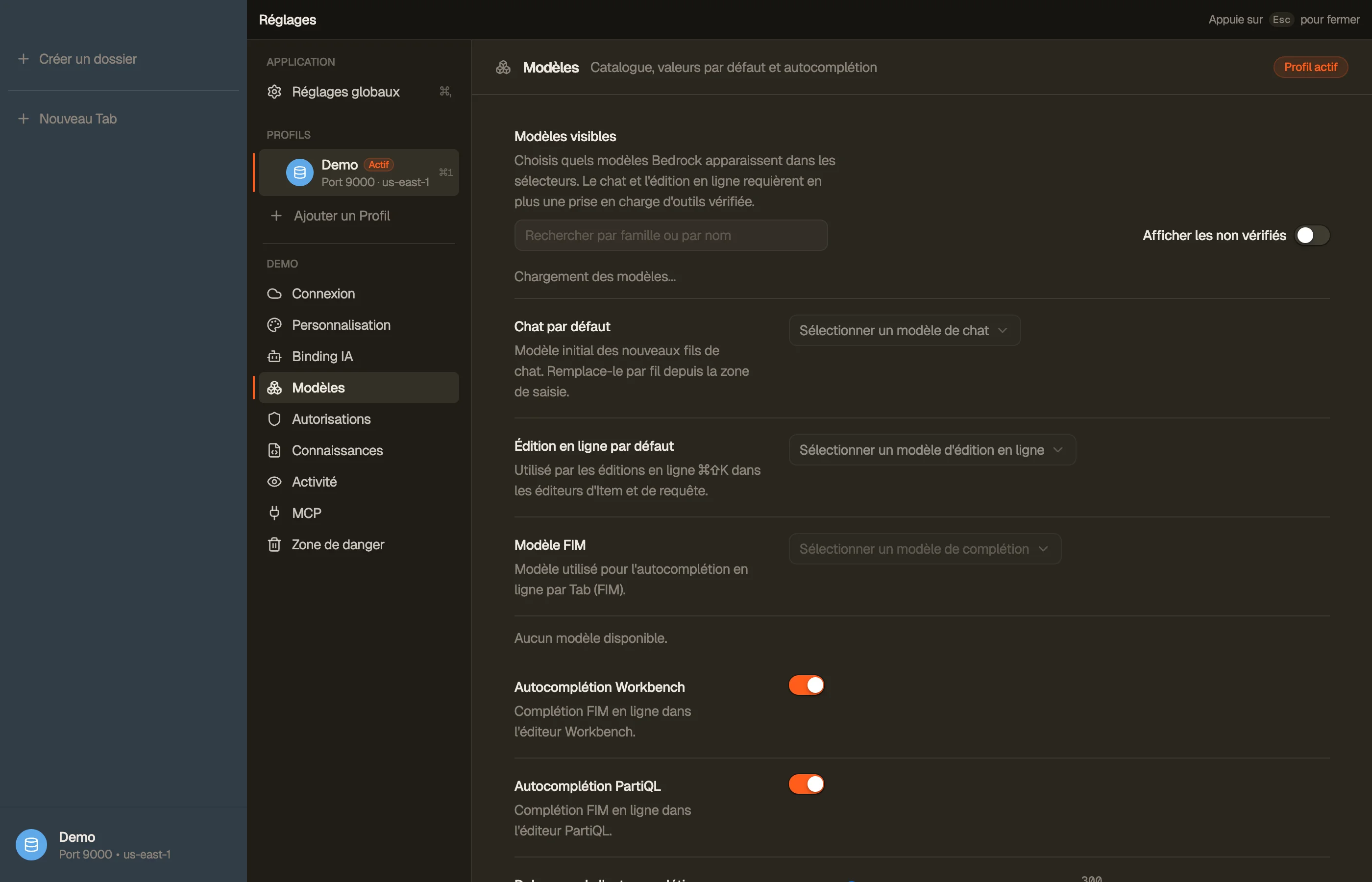The image size is (1372, 882).
Task: Select the Modèles settings page
Action: 359,388
